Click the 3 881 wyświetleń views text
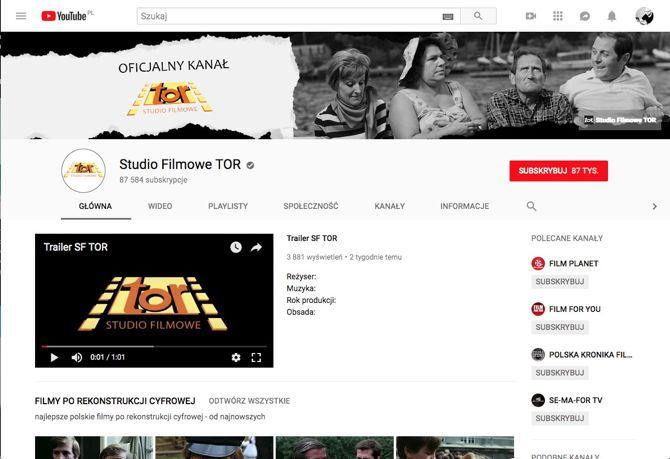This screenshot has width=670, height=459. point(314,257)
